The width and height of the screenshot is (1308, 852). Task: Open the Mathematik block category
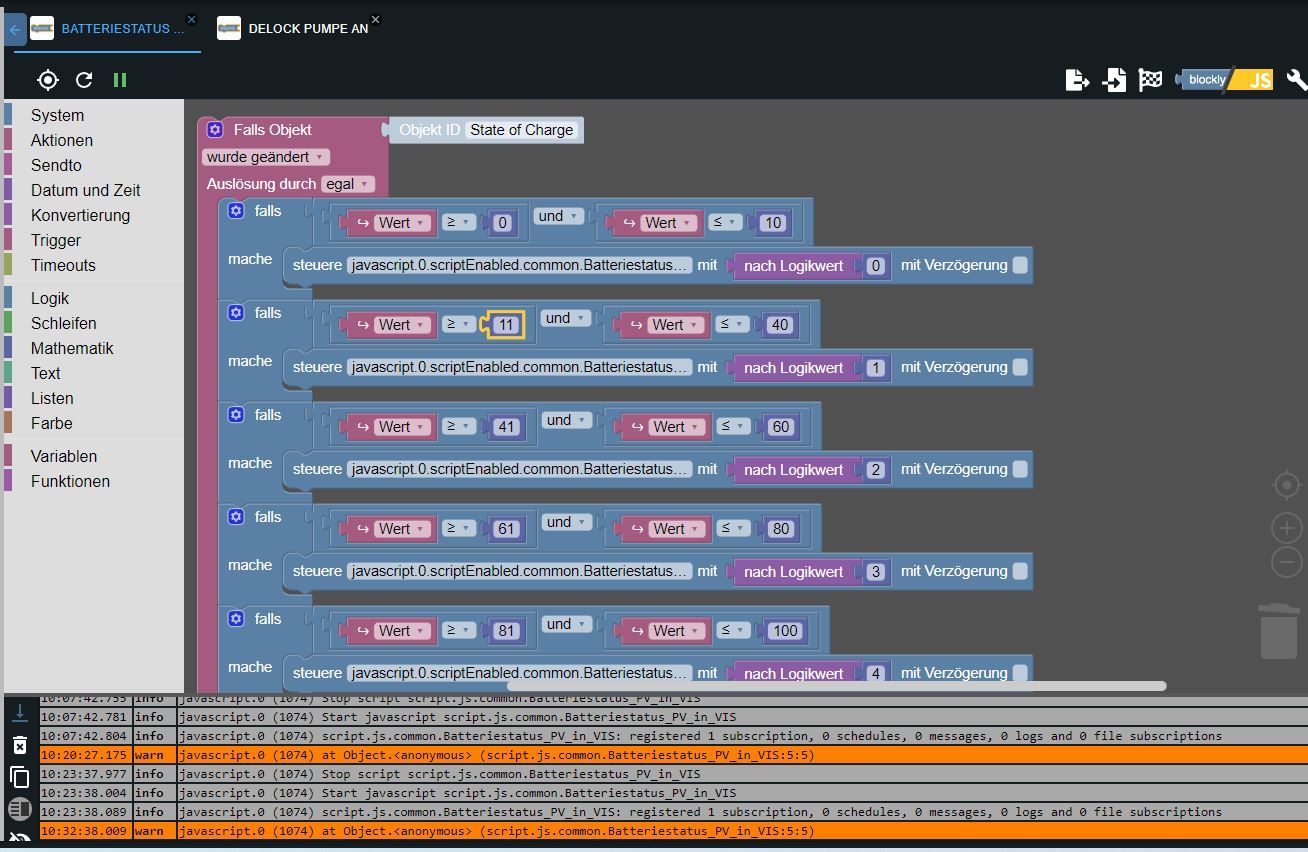72,348
